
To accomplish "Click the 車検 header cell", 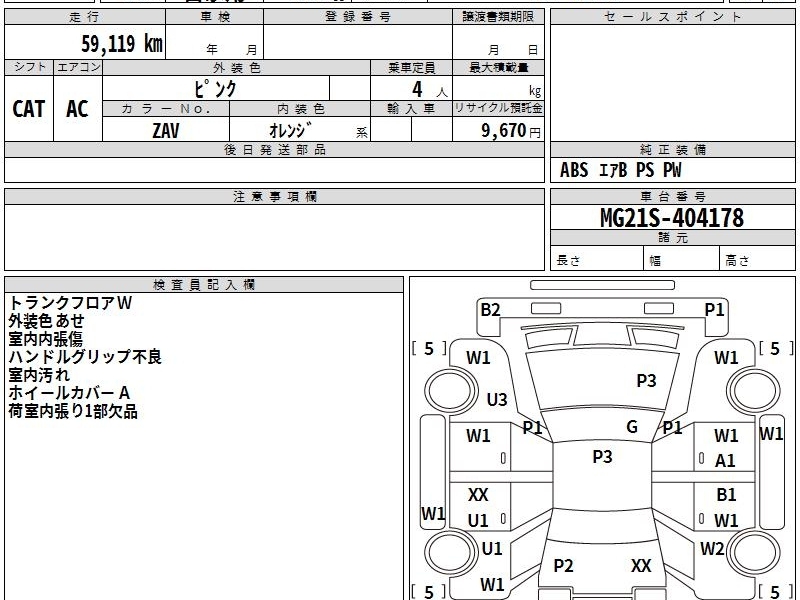I will [x=215, y=17].
